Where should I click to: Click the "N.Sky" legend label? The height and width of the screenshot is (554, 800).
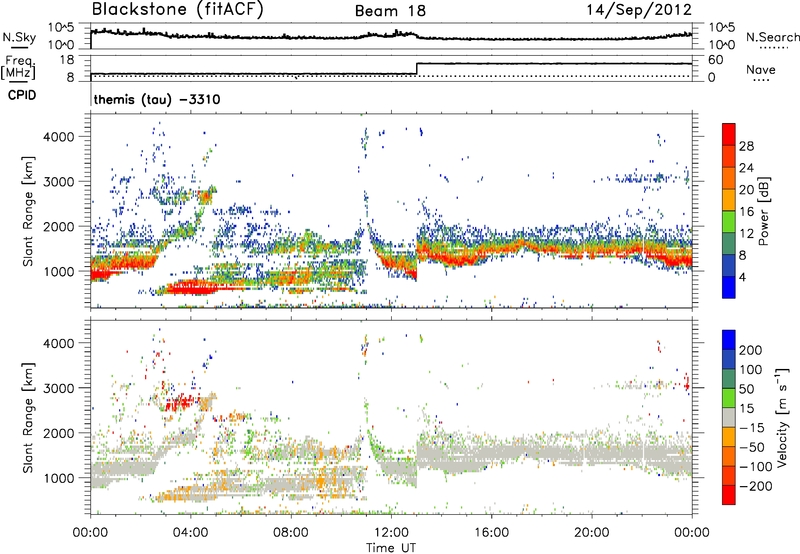click(19, 37)
